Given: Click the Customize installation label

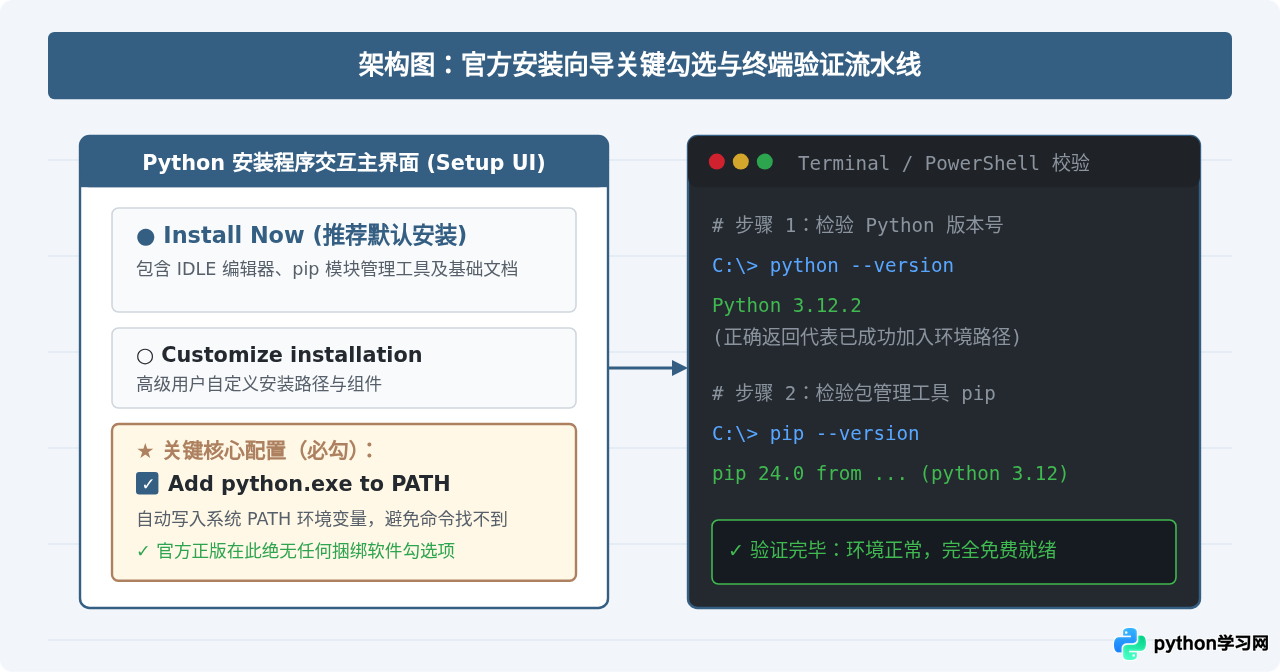Looking at the screenshot, I should coord(291,355).
